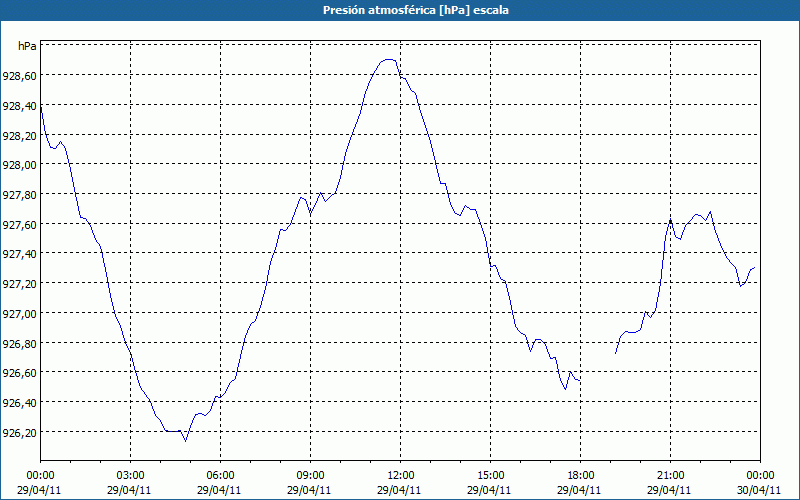Select the 927,60 y-axis label
The width and height of the screenshot is (800, 500).
tap(19, 224)
